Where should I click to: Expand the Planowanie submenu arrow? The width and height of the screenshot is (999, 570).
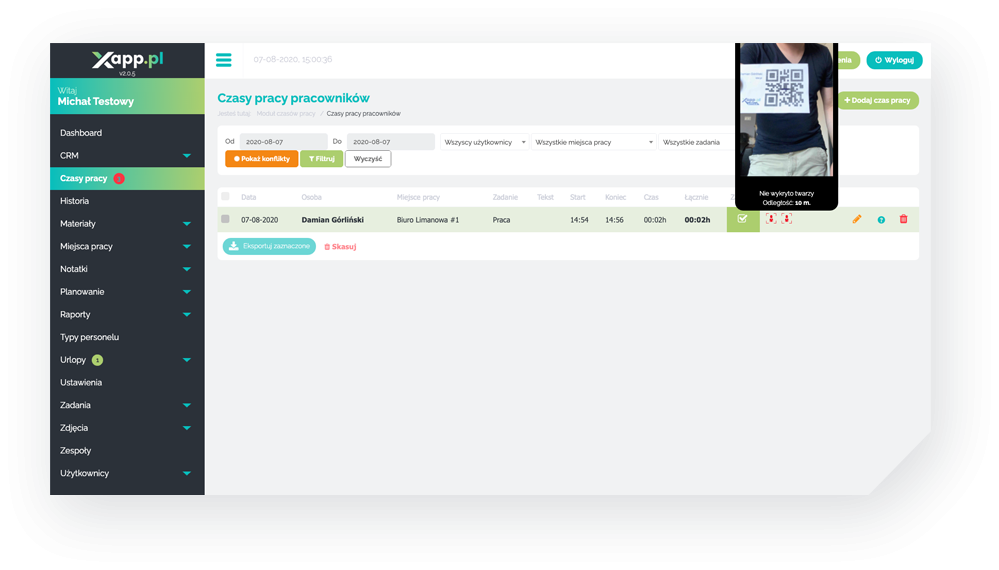[x=187, y=292]
